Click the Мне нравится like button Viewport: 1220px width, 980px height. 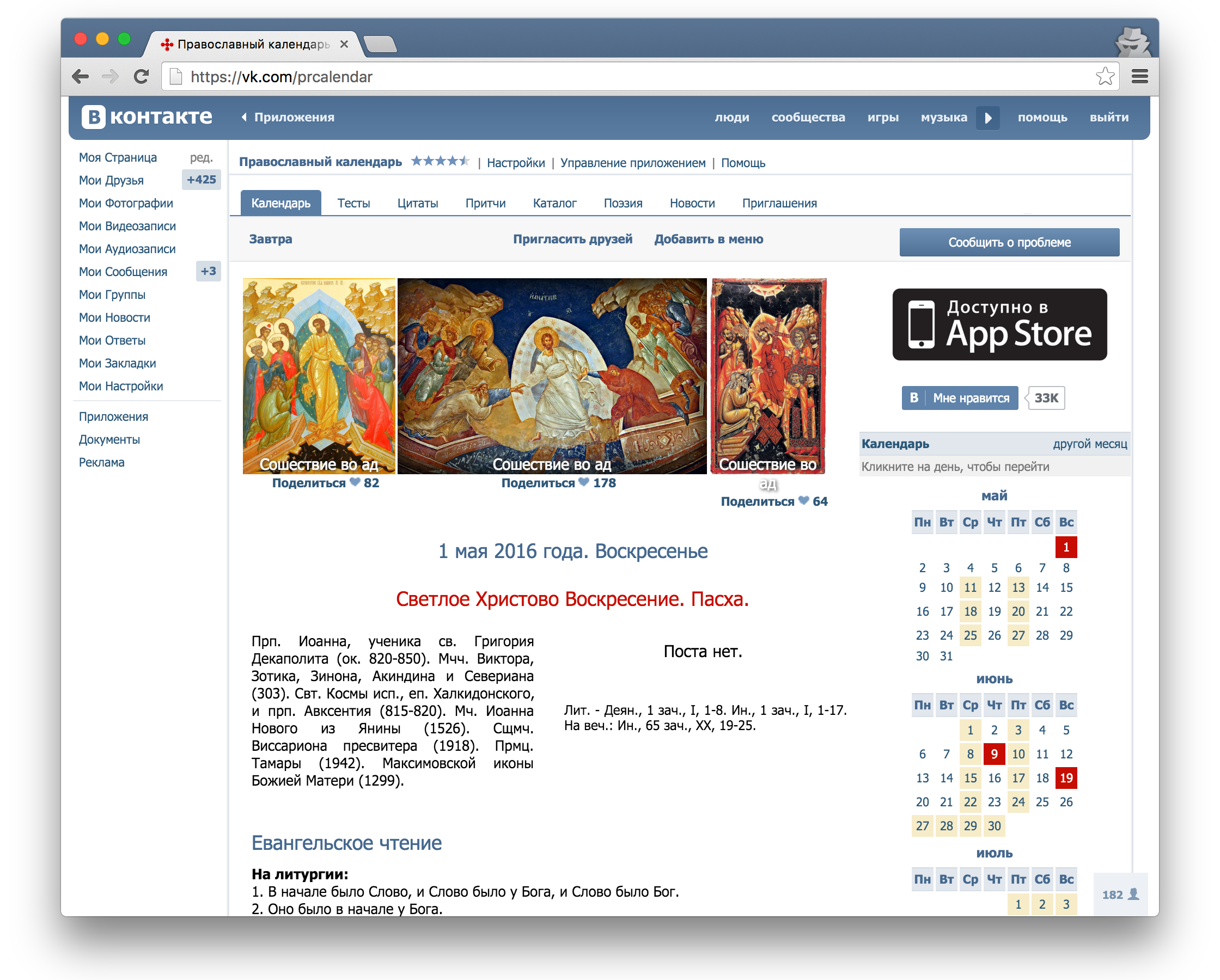pos(960,398)
